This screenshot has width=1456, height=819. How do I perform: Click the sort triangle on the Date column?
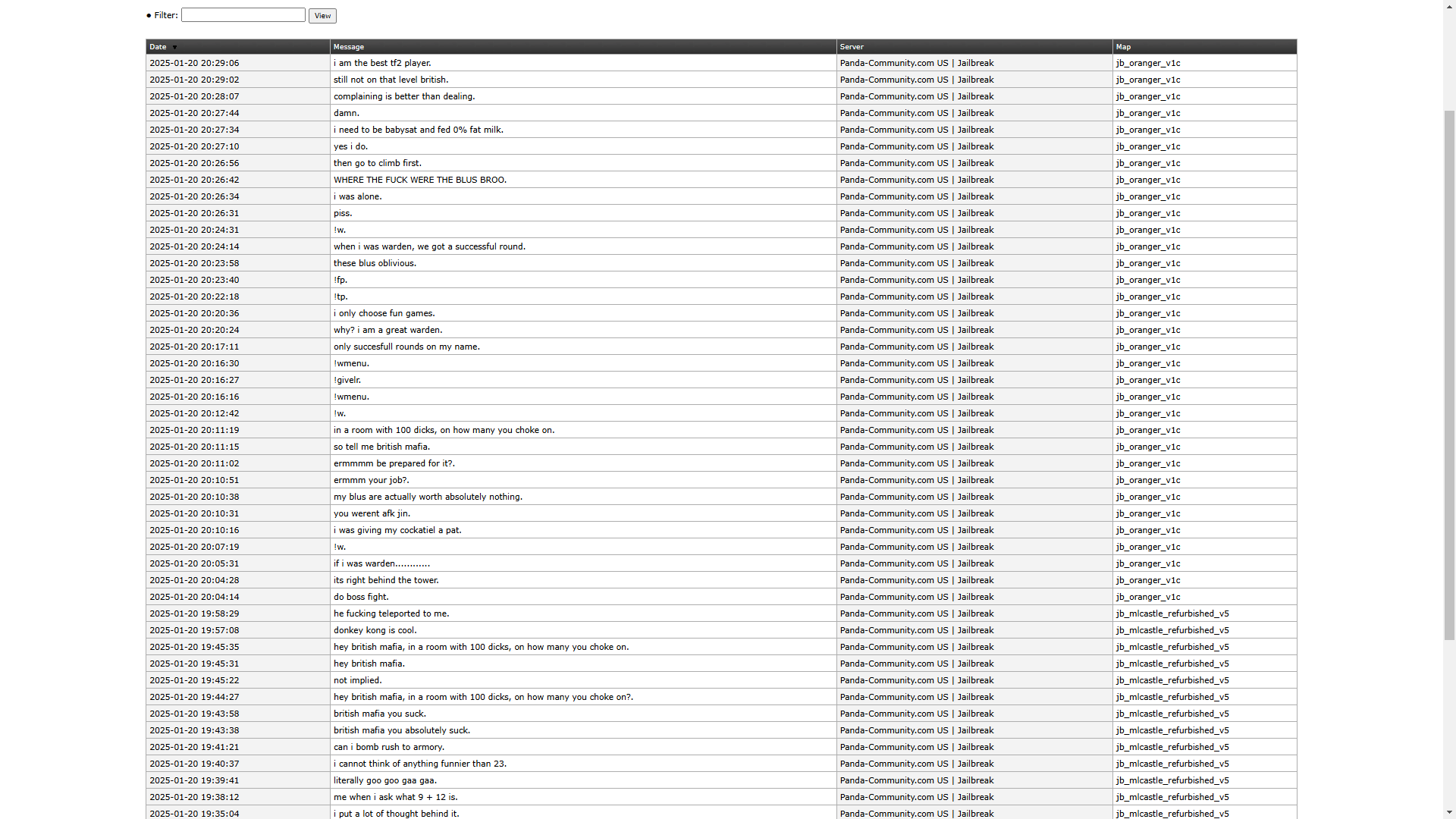pos(174,47)
